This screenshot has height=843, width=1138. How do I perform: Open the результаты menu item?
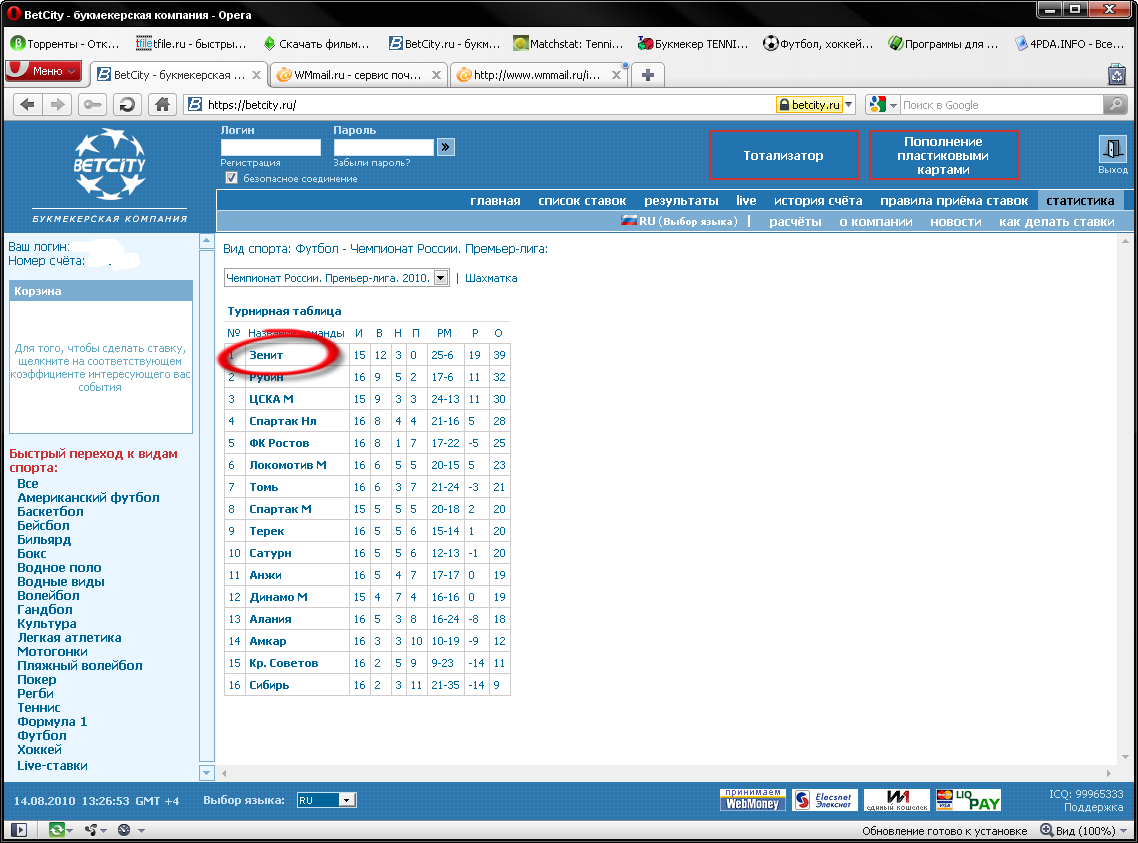coord(681,200)
